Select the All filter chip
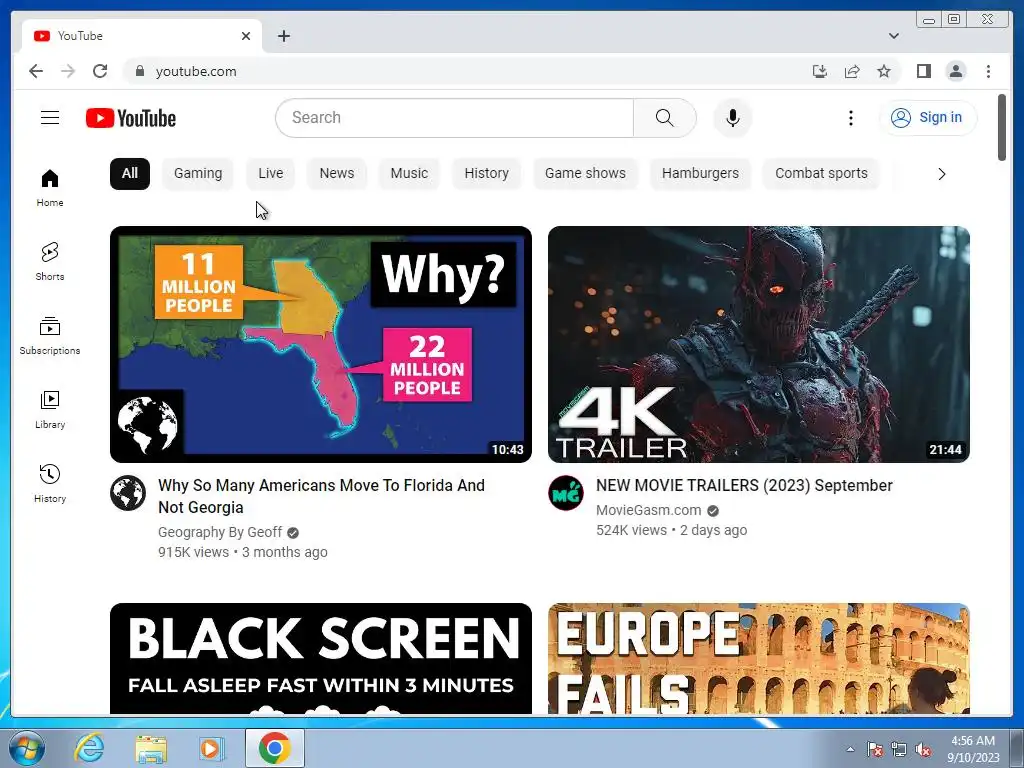 pos(130,174)
